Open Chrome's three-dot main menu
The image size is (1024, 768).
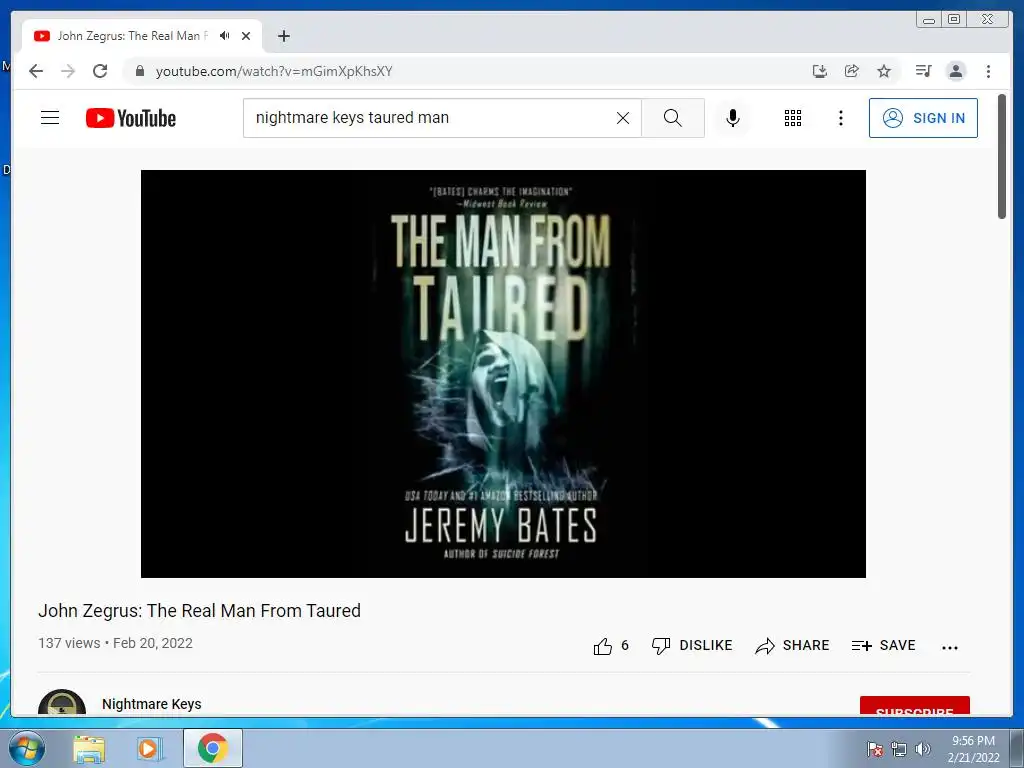[988, 71]
